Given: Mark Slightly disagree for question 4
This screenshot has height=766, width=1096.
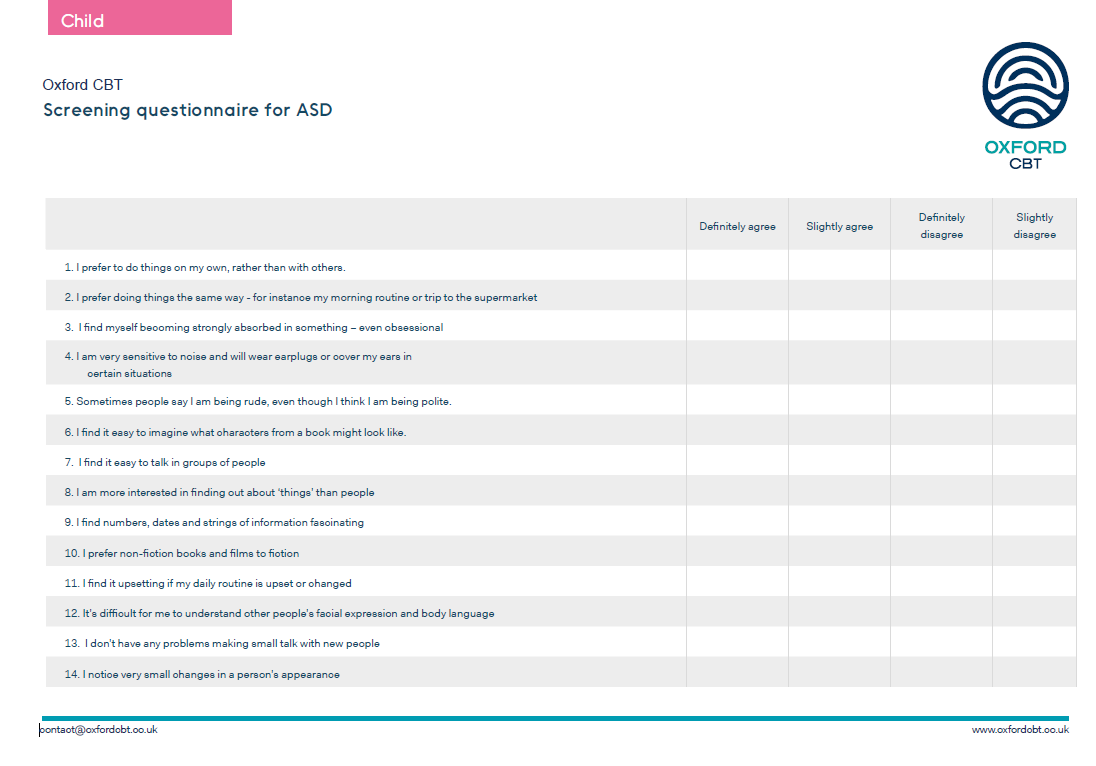Looking at the screenshot, I should tap(1034, 364).
